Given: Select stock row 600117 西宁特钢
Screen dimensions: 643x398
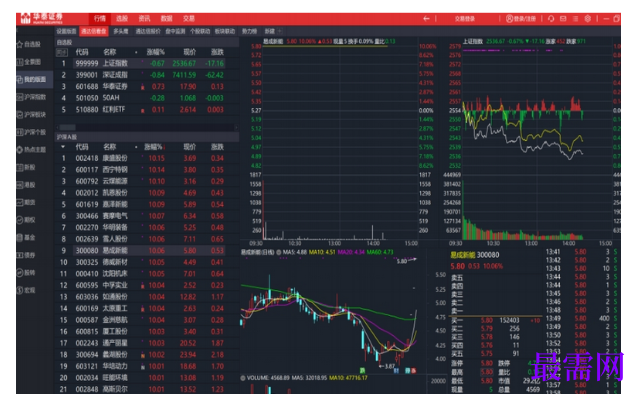Looking at the screenshot, I should (x=147, y=170).
